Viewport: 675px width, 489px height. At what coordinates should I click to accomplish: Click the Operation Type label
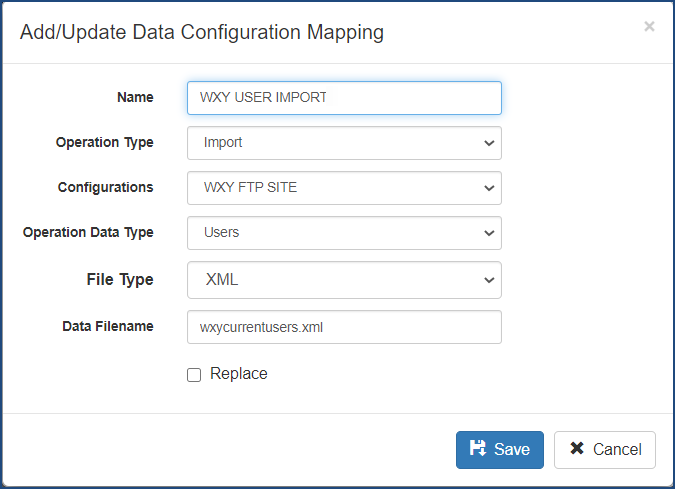coord(105,143)
